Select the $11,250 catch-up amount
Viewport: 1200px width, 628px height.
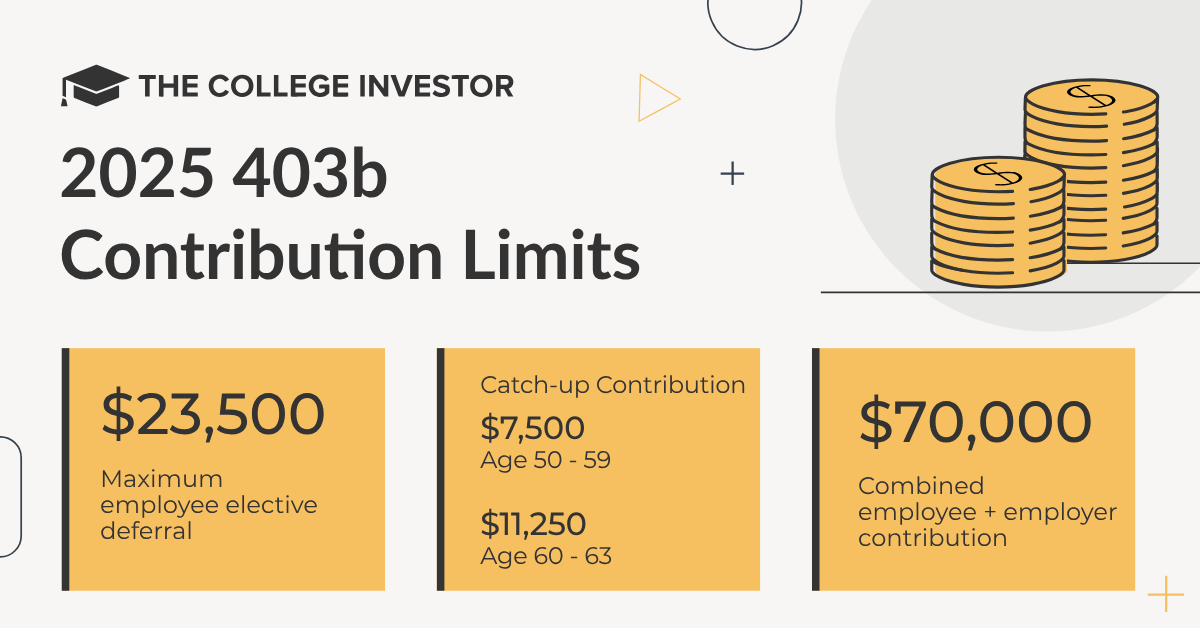(x=533, y=524)
